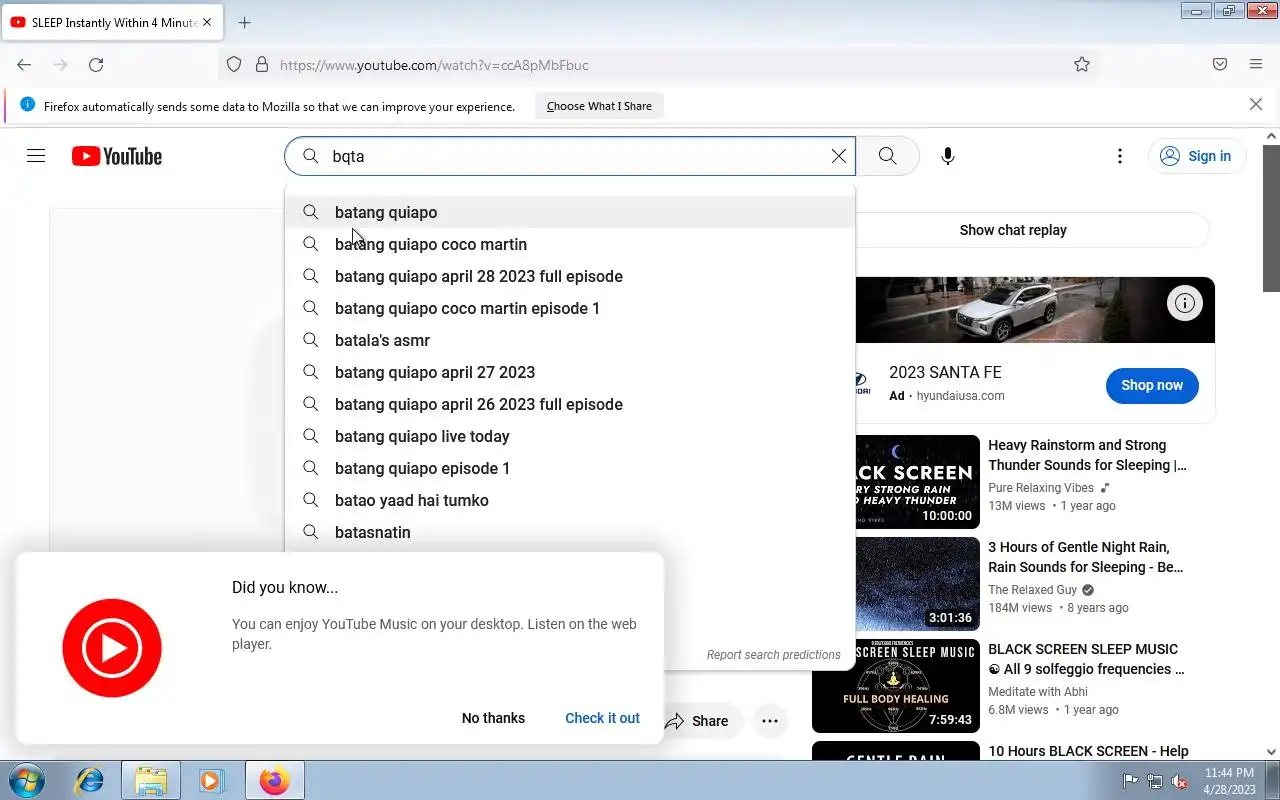
Task: Click No thanks in YouTube Music popup
Action: click(x=493, y=718)
